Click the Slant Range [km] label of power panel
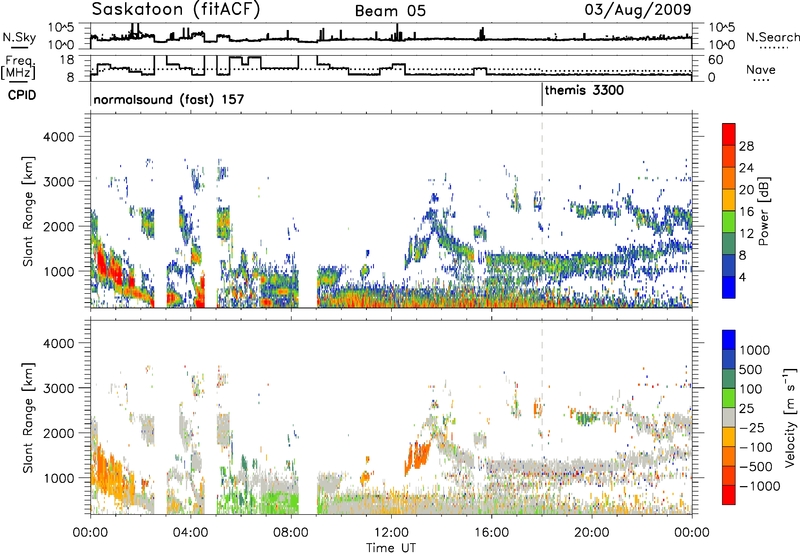The height and width of the screenshot is (554, 800). [28, 211]
